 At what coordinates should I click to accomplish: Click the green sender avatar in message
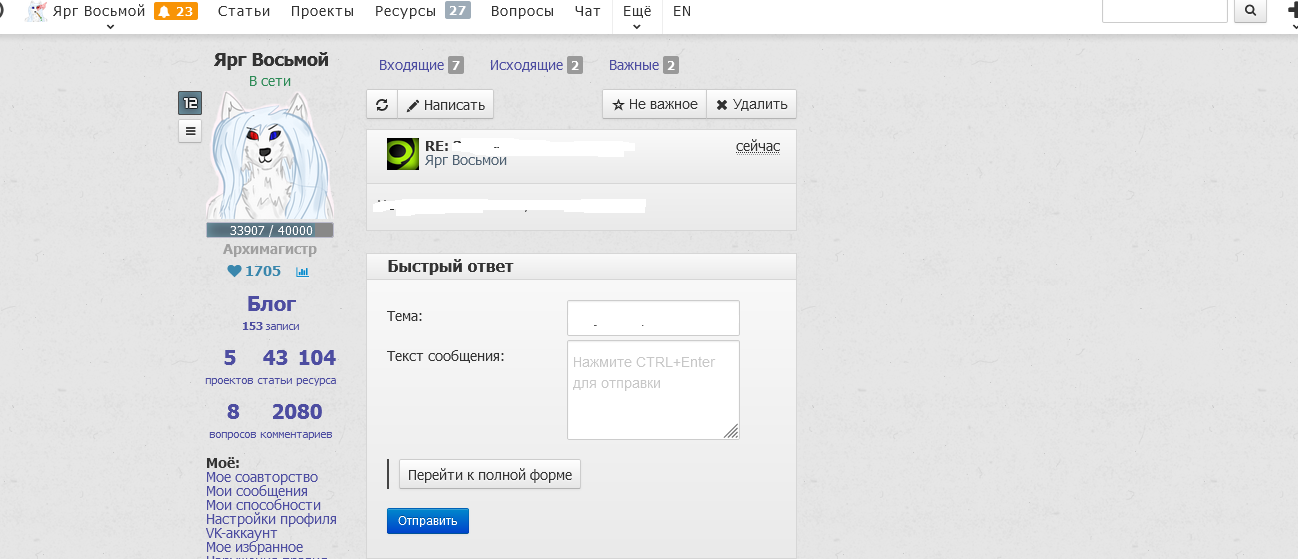403,154
